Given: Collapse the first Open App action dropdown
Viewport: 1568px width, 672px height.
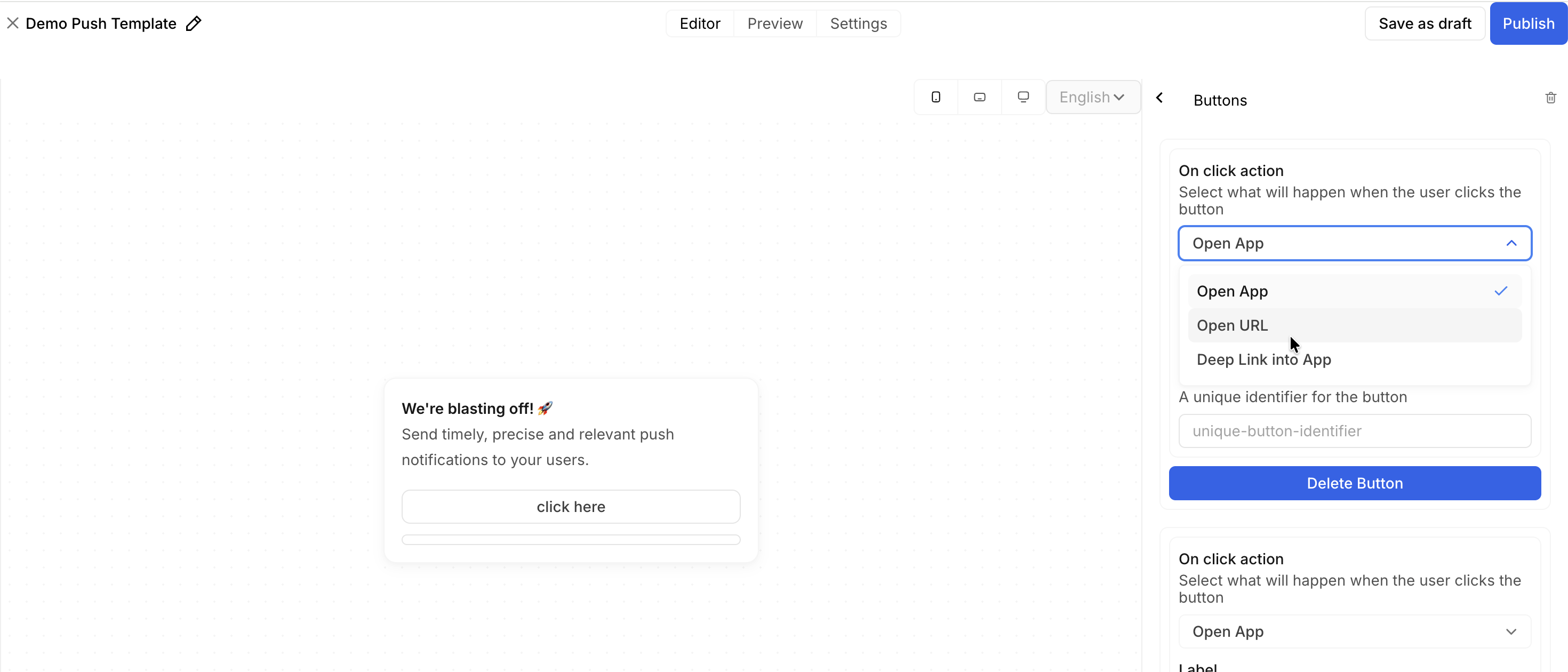Looking at the screenshot, I should point(1354,244).
